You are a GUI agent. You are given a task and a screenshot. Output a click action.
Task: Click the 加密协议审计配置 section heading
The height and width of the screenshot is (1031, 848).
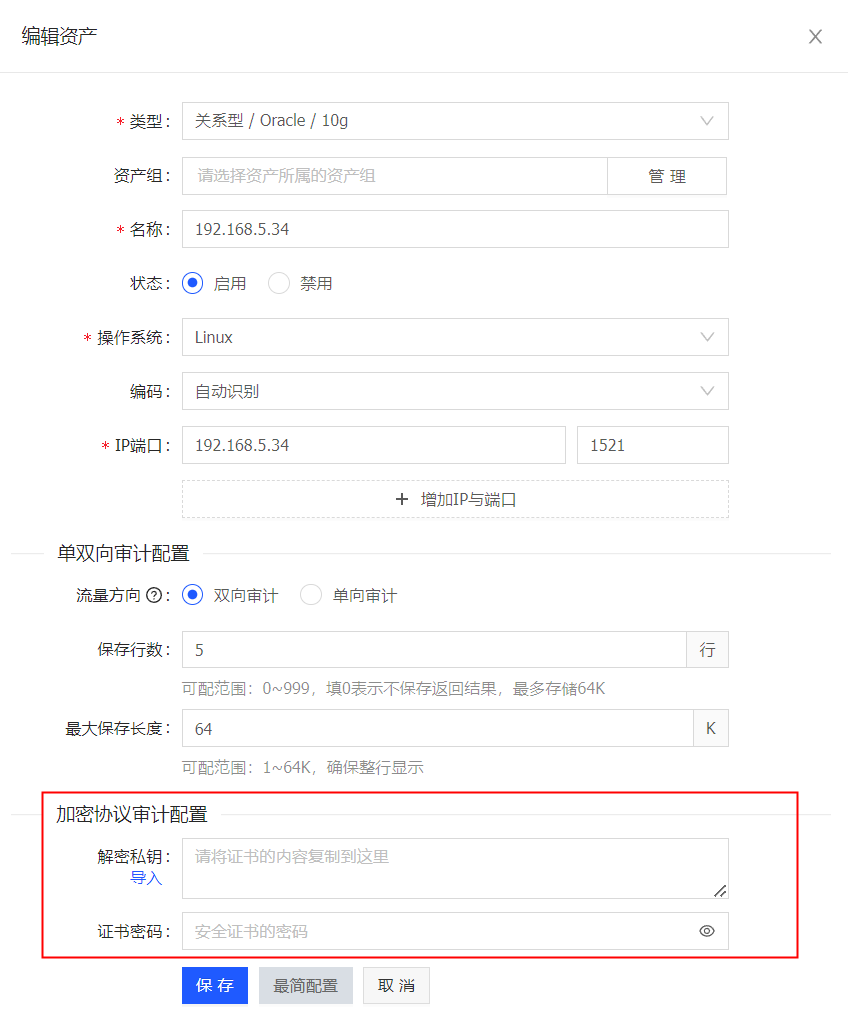click(x=131, y=814)
